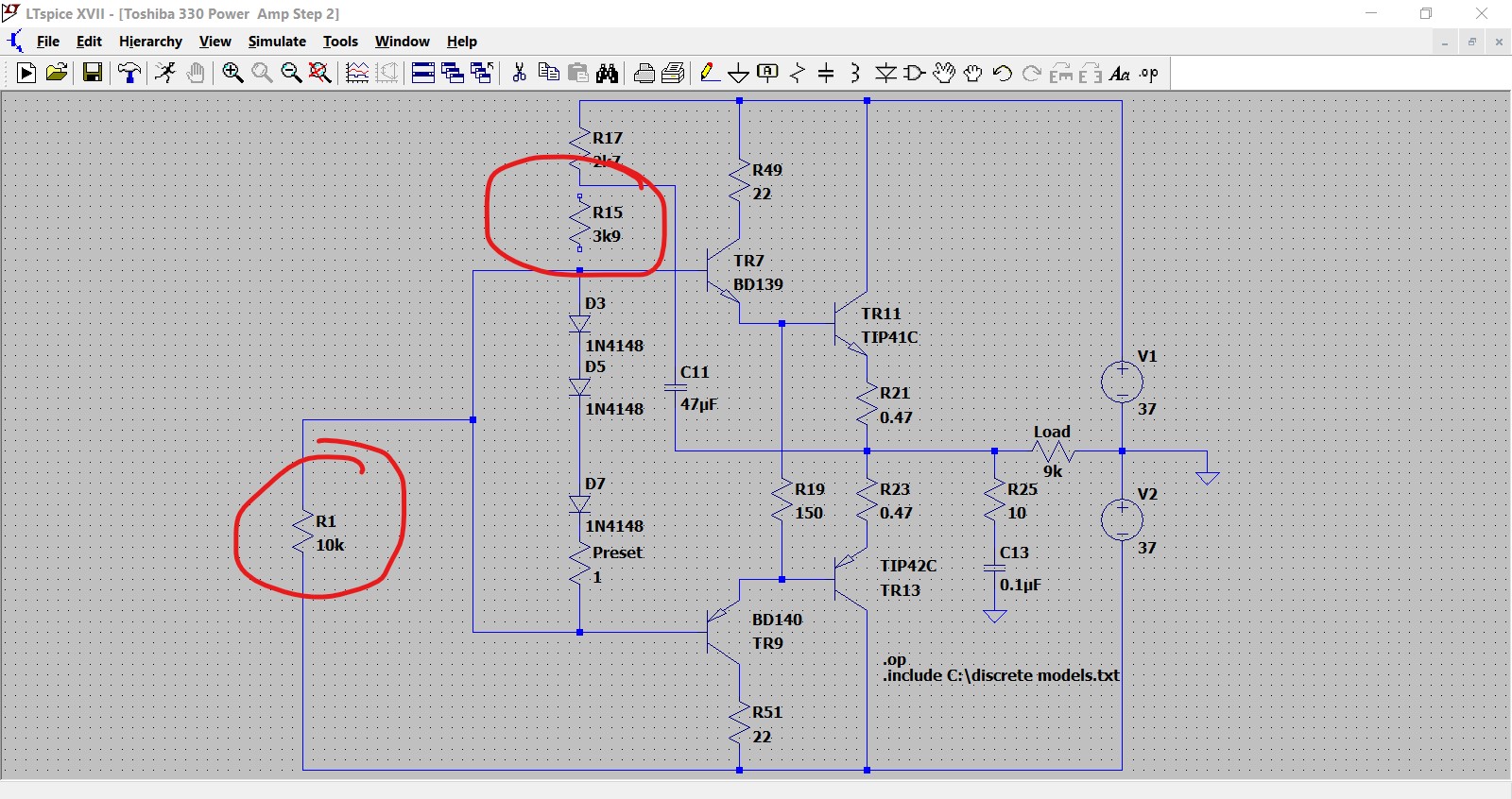Click the BD140 transistor label text
The image size is (1512, 799).
tap(777, 620)
